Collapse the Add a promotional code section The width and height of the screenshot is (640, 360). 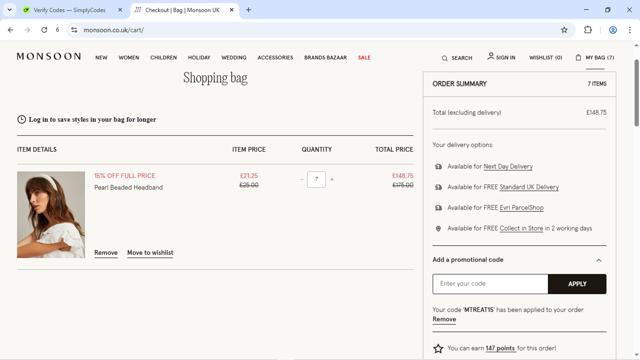click(x=599, y=260)
